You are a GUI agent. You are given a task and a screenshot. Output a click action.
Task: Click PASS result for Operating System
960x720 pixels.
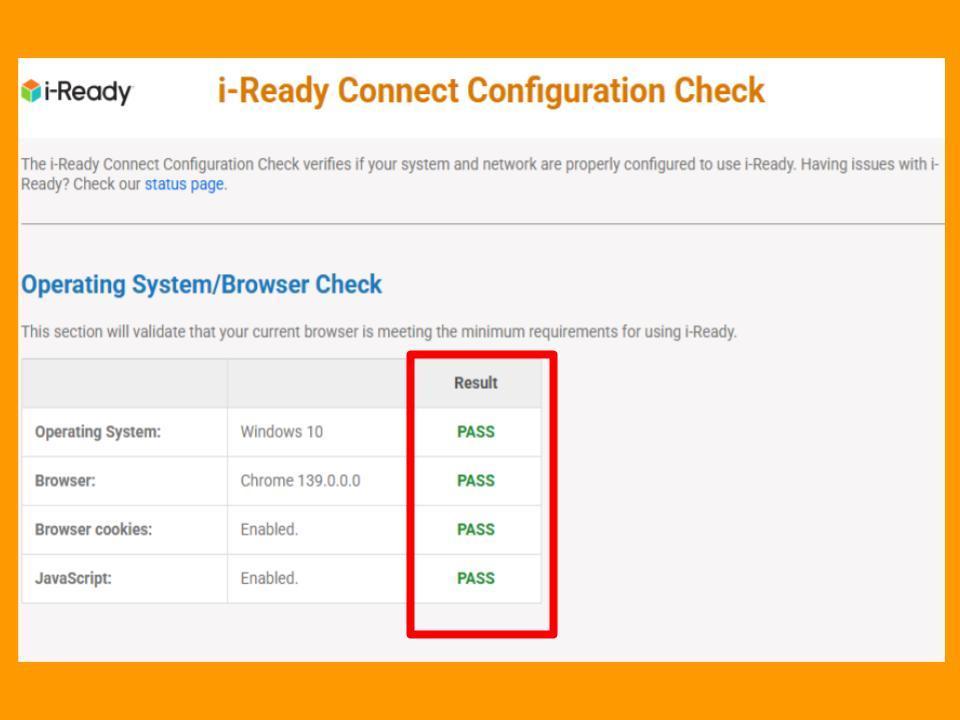tap(475, 432)
